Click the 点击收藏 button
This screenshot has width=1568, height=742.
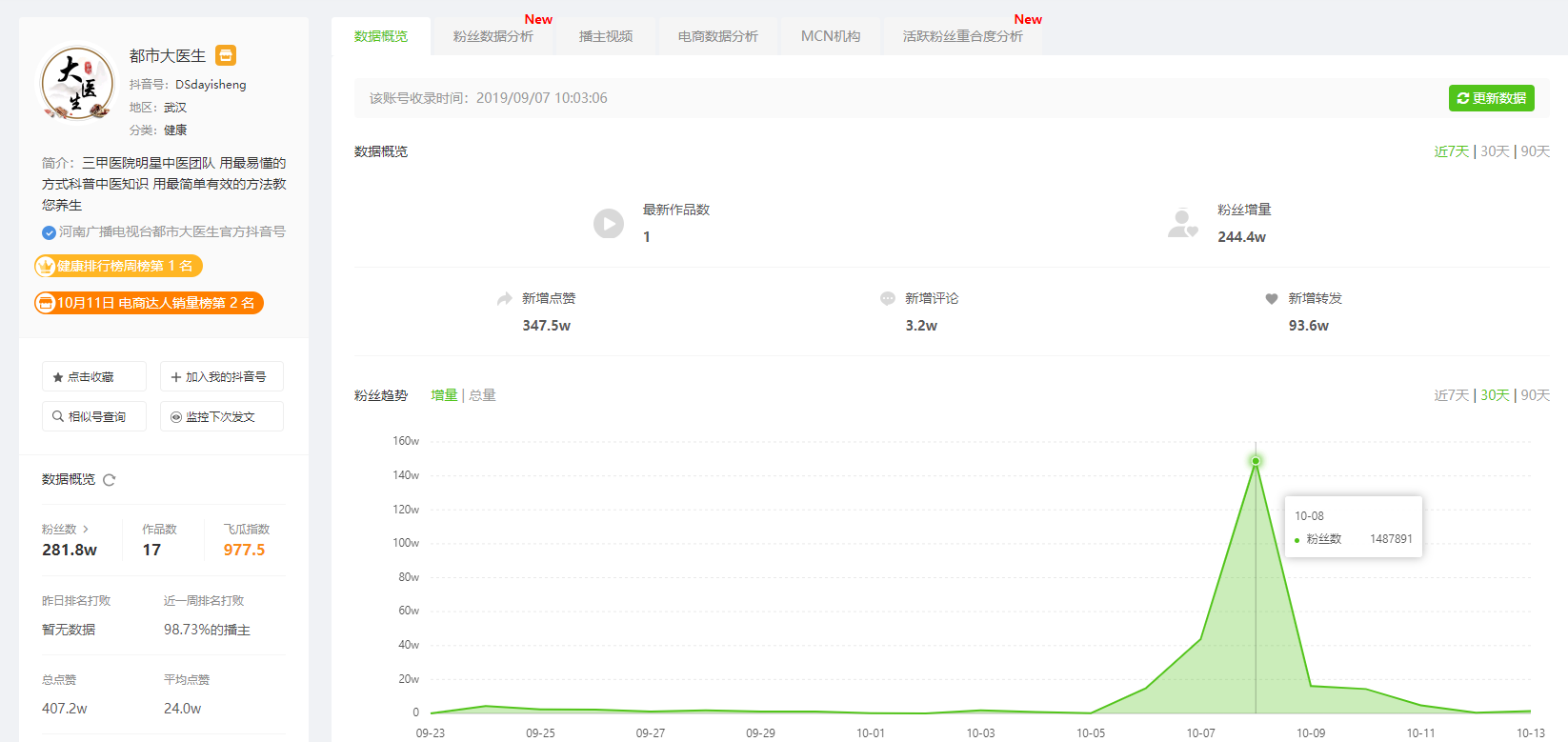tap(94, 377)
